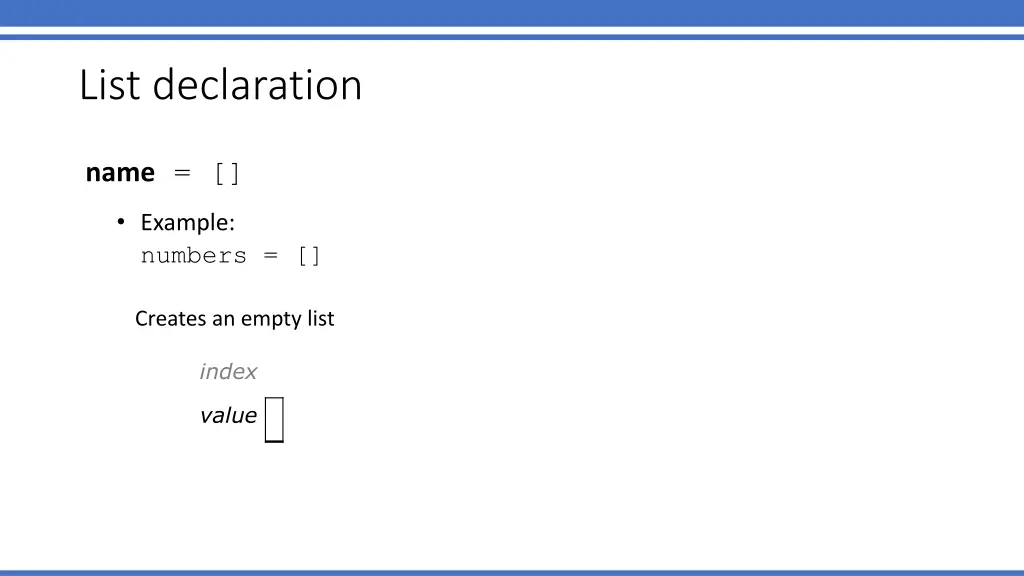Click the word "an" in the caption
The height and width of the screenshot is (576, 1024).
pos(223,320)
